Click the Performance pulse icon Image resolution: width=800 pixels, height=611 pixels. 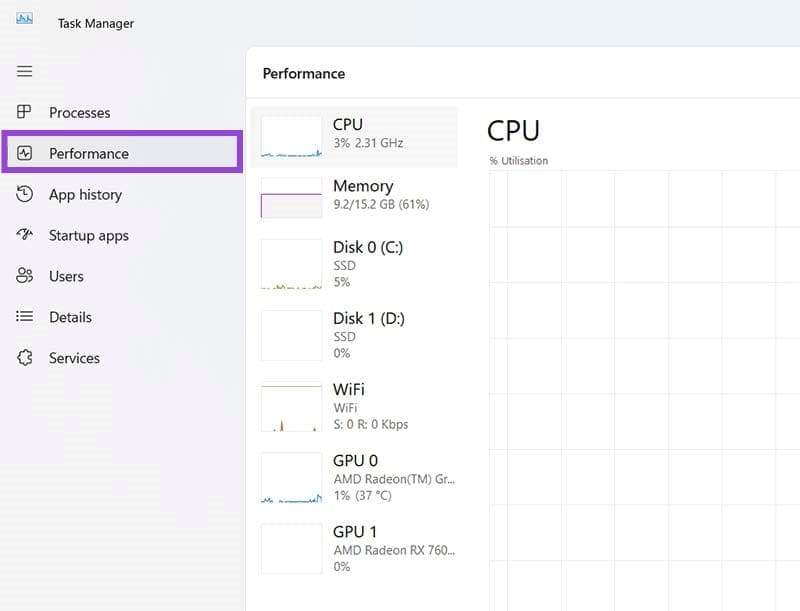tap(24, 152)
